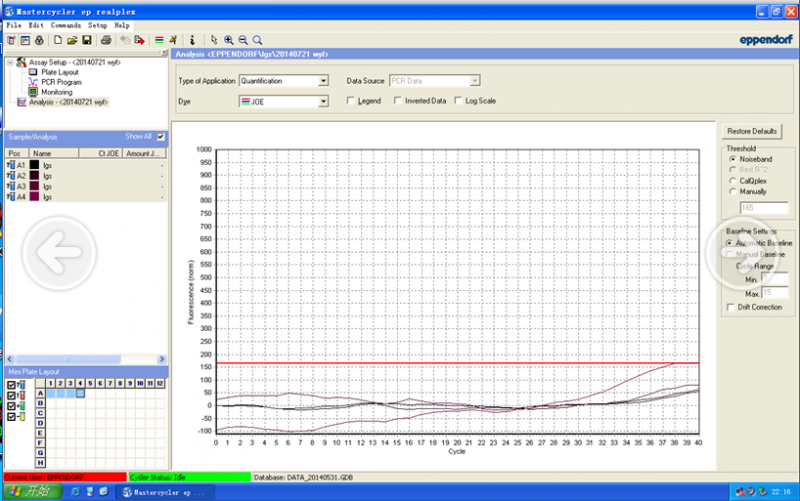Click the Open folder toolbar icon
The height and width of the screenshot is (501, 800).
(72, 40)
